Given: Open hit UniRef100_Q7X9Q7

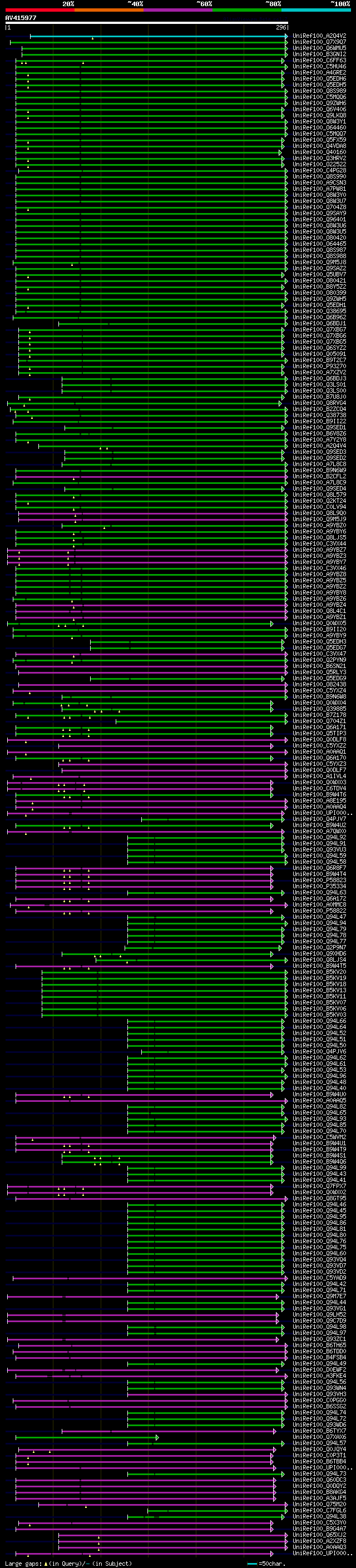Looking at the screenshot, I should point(319,42).
